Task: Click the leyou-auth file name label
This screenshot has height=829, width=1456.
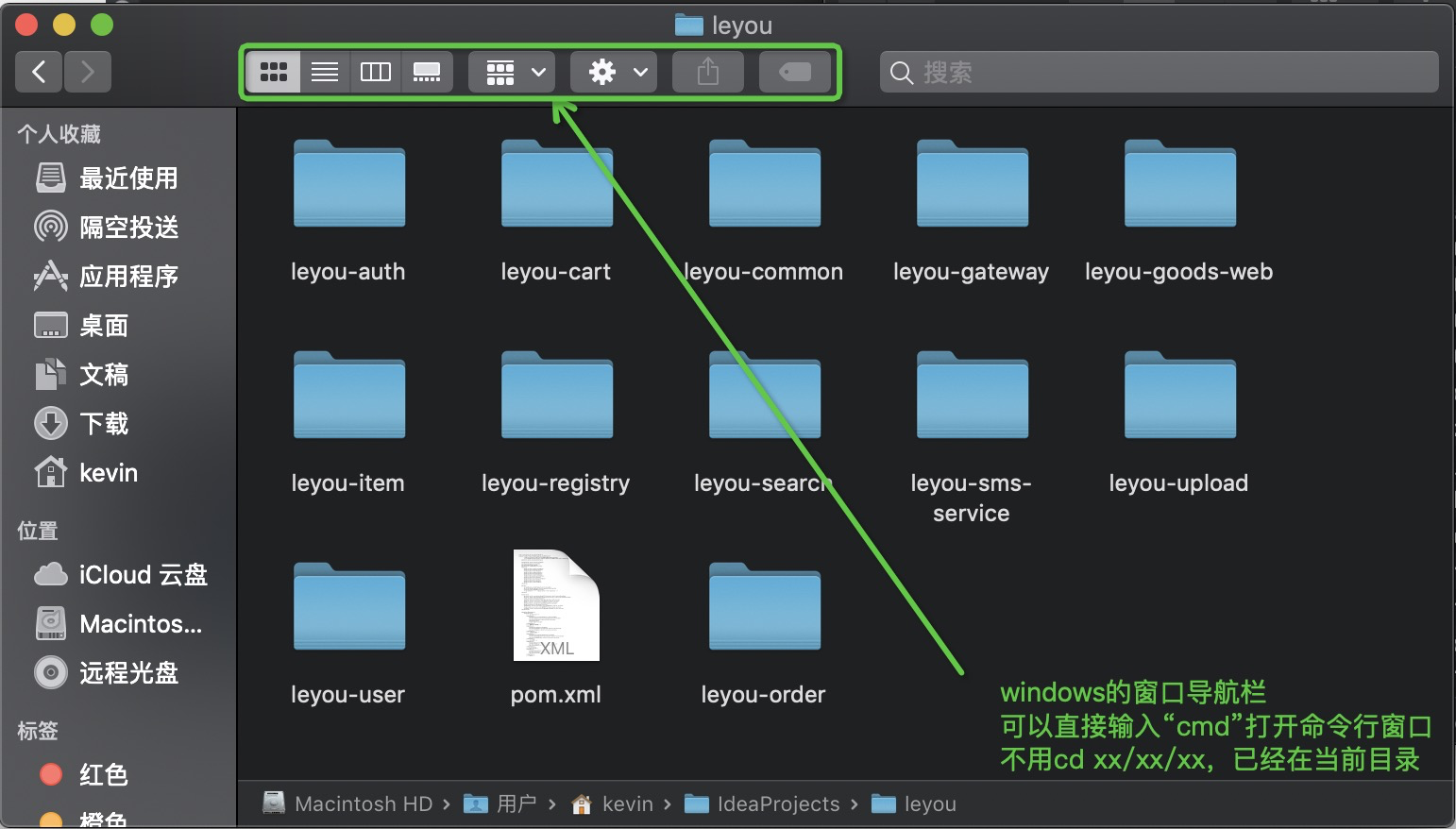Action: [x=348, y=272]
